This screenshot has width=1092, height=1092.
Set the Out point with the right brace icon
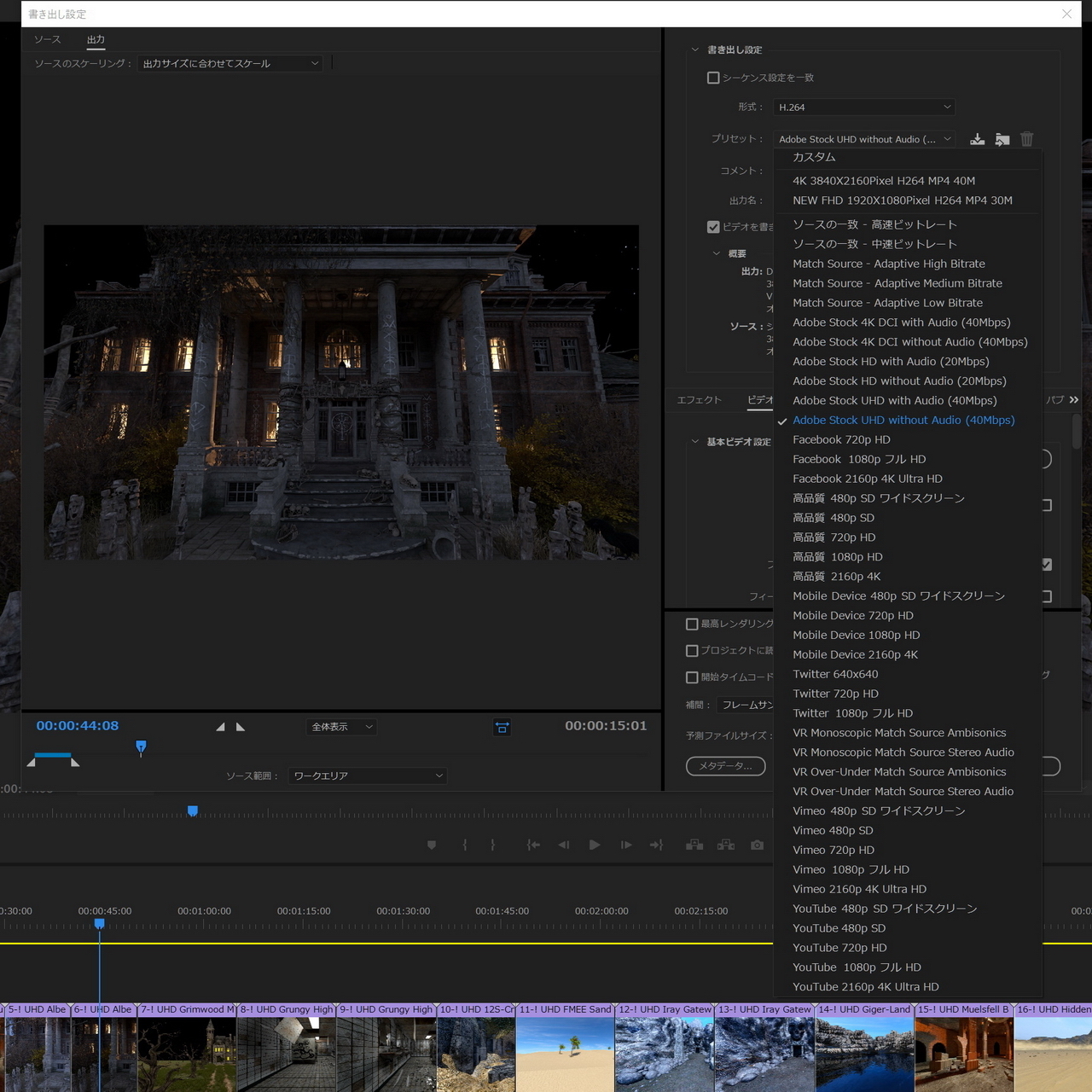click(x=493, y=845)
